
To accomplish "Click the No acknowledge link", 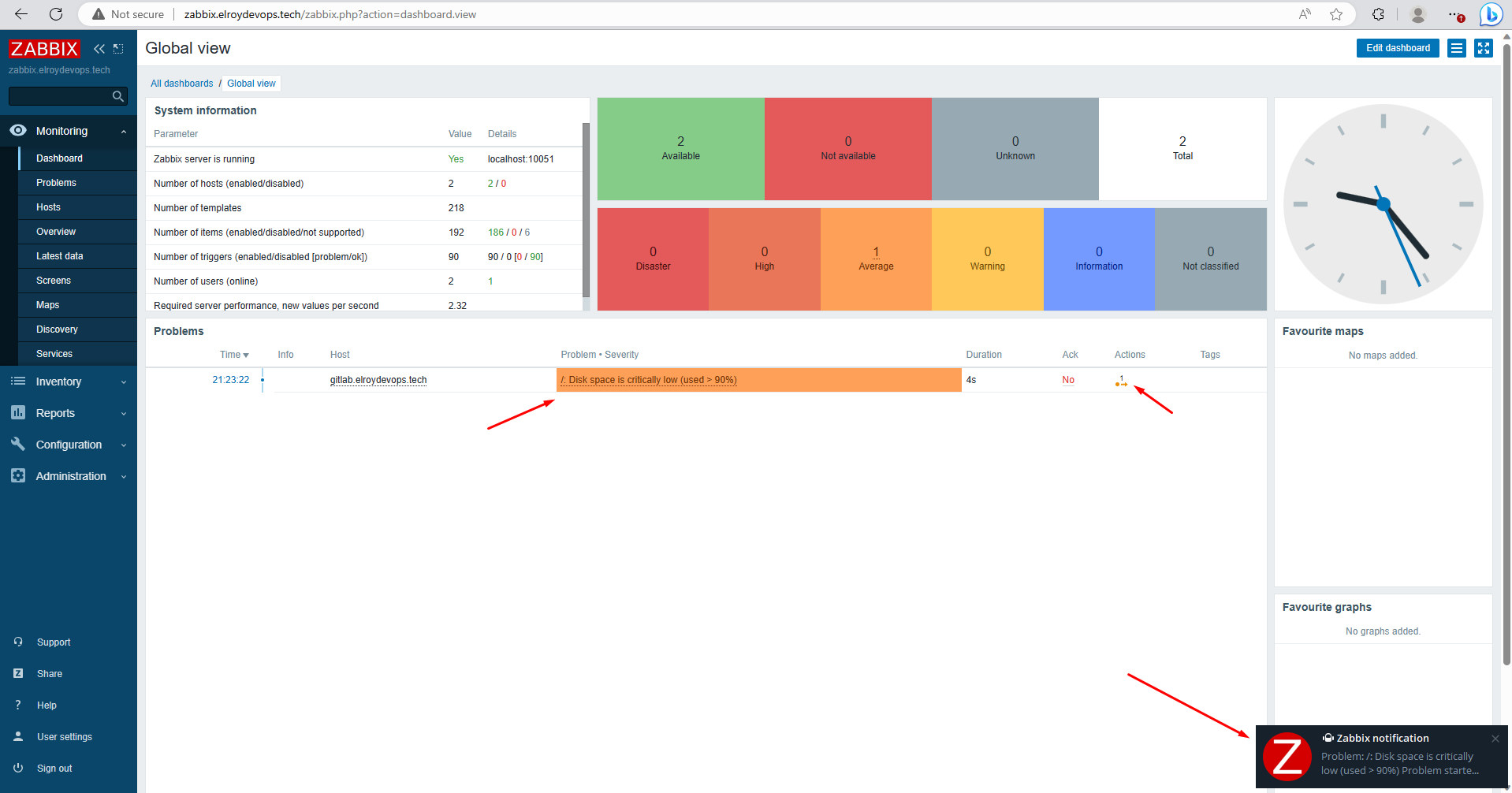I will pyautogui.click(x=1068, y=380).
